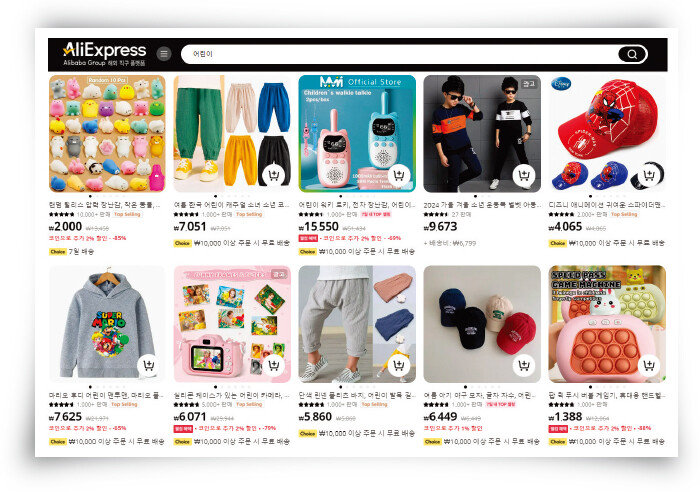Open the hamburger menu next to logo

[x=164, y=54]
